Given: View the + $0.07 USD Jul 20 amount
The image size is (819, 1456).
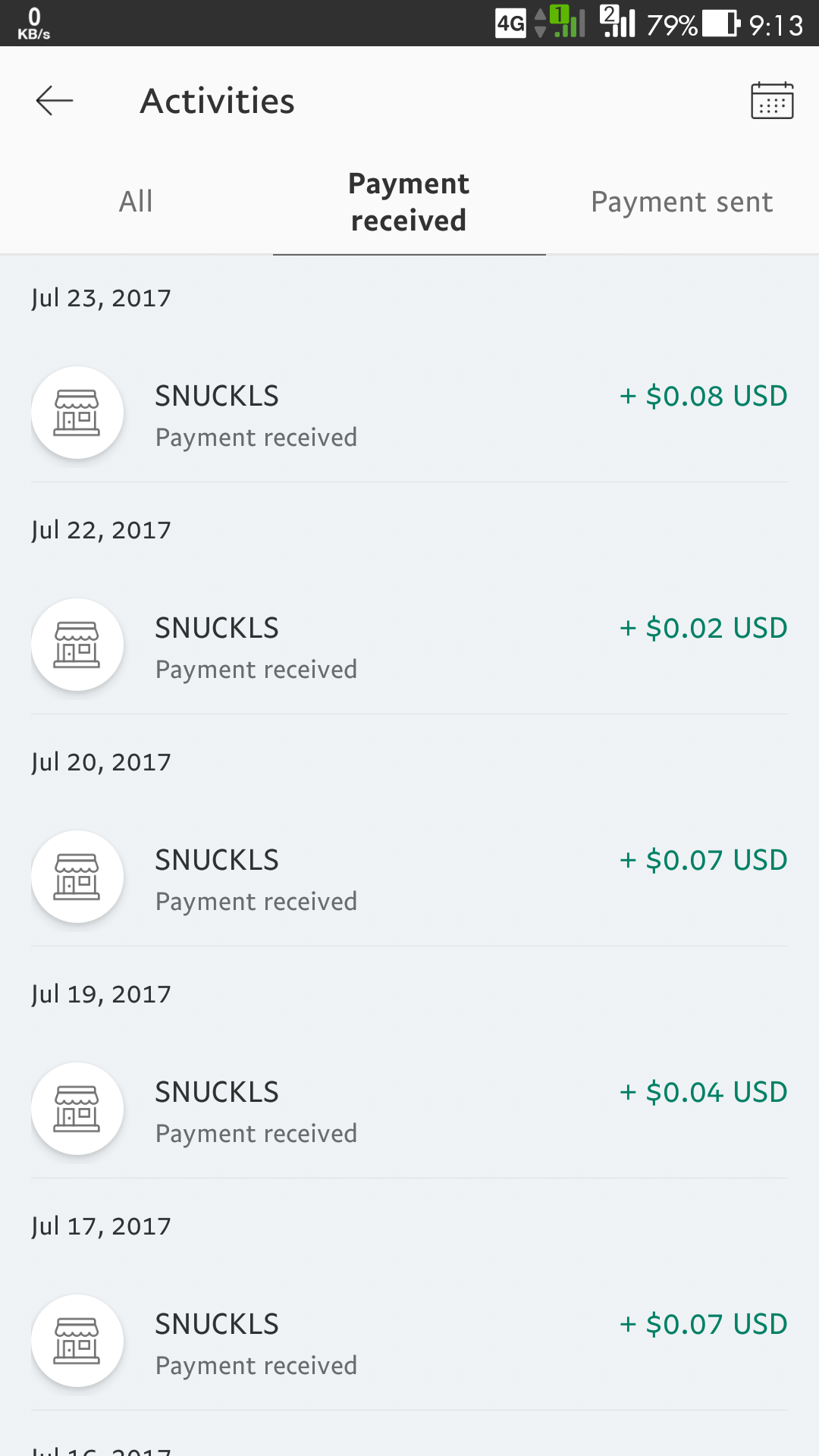Looking at the screenshot, I should pyautogui.click(x=703, y=861).
